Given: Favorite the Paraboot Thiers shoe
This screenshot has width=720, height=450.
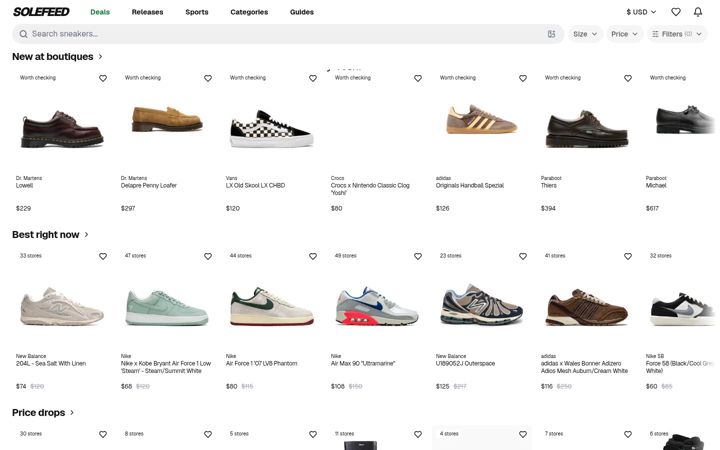Looking at the screenshot, I should pyautogui.click(x=628, y=79).
